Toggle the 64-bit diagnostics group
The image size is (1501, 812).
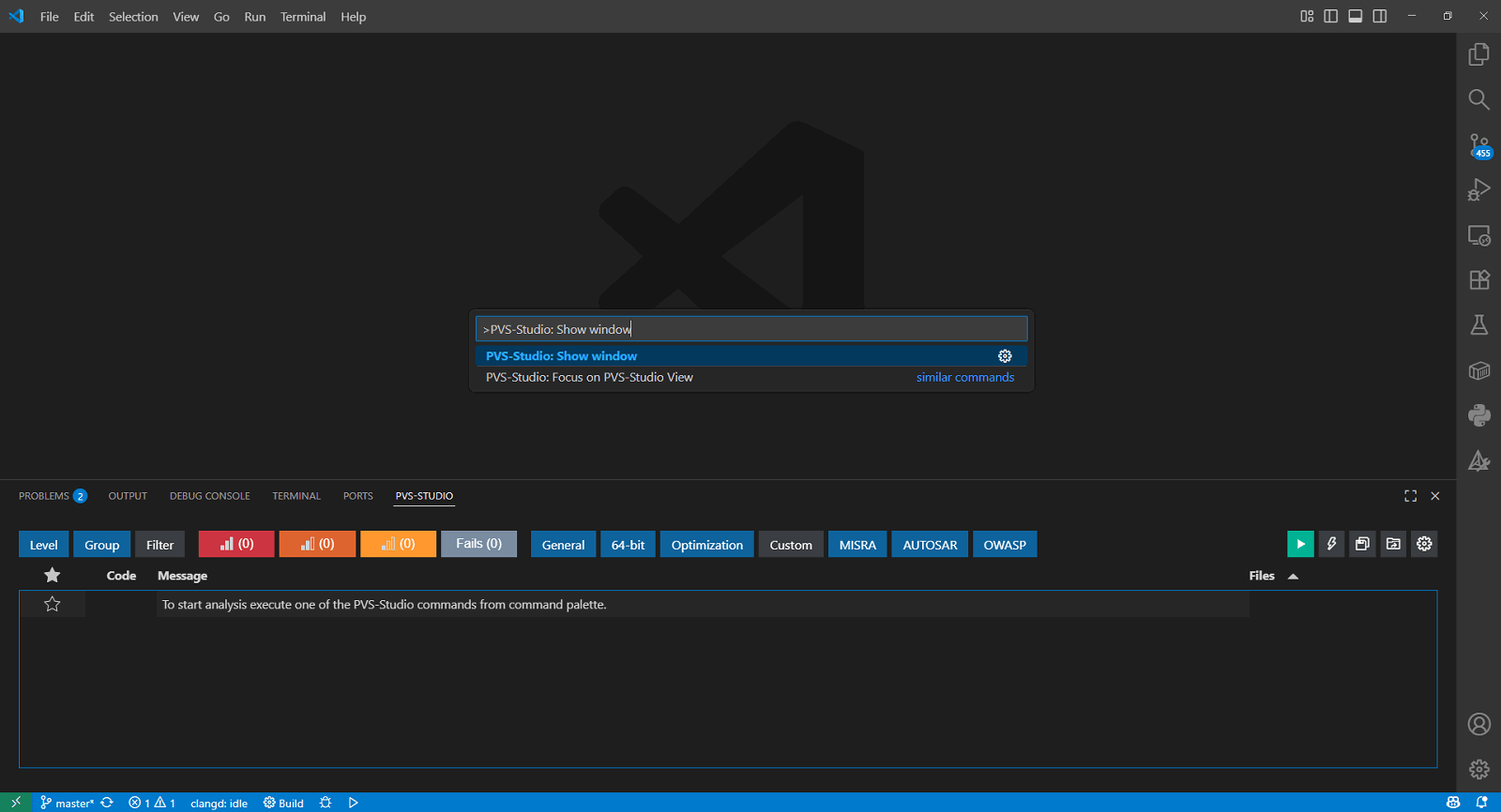click(628, 545)
